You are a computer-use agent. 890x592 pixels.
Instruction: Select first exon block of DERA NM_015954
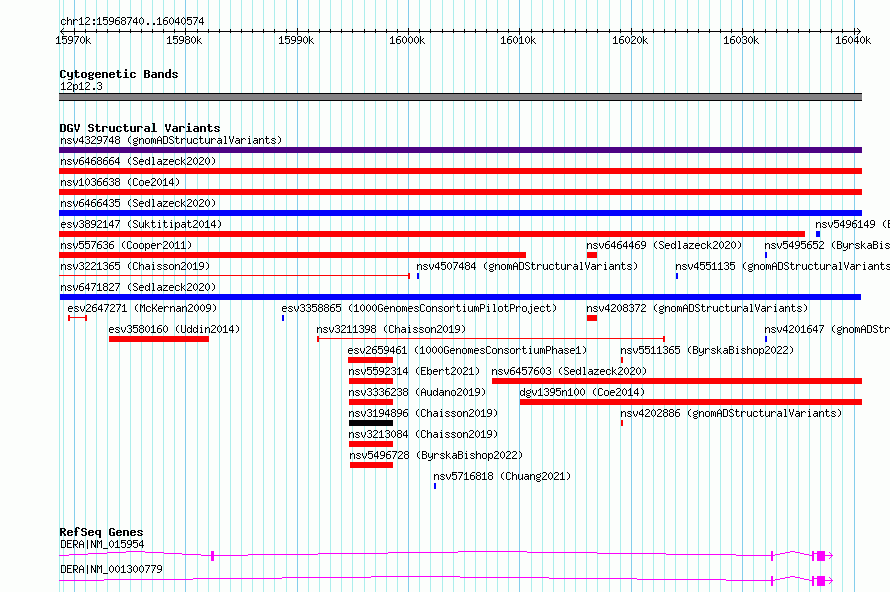point(212,556)
